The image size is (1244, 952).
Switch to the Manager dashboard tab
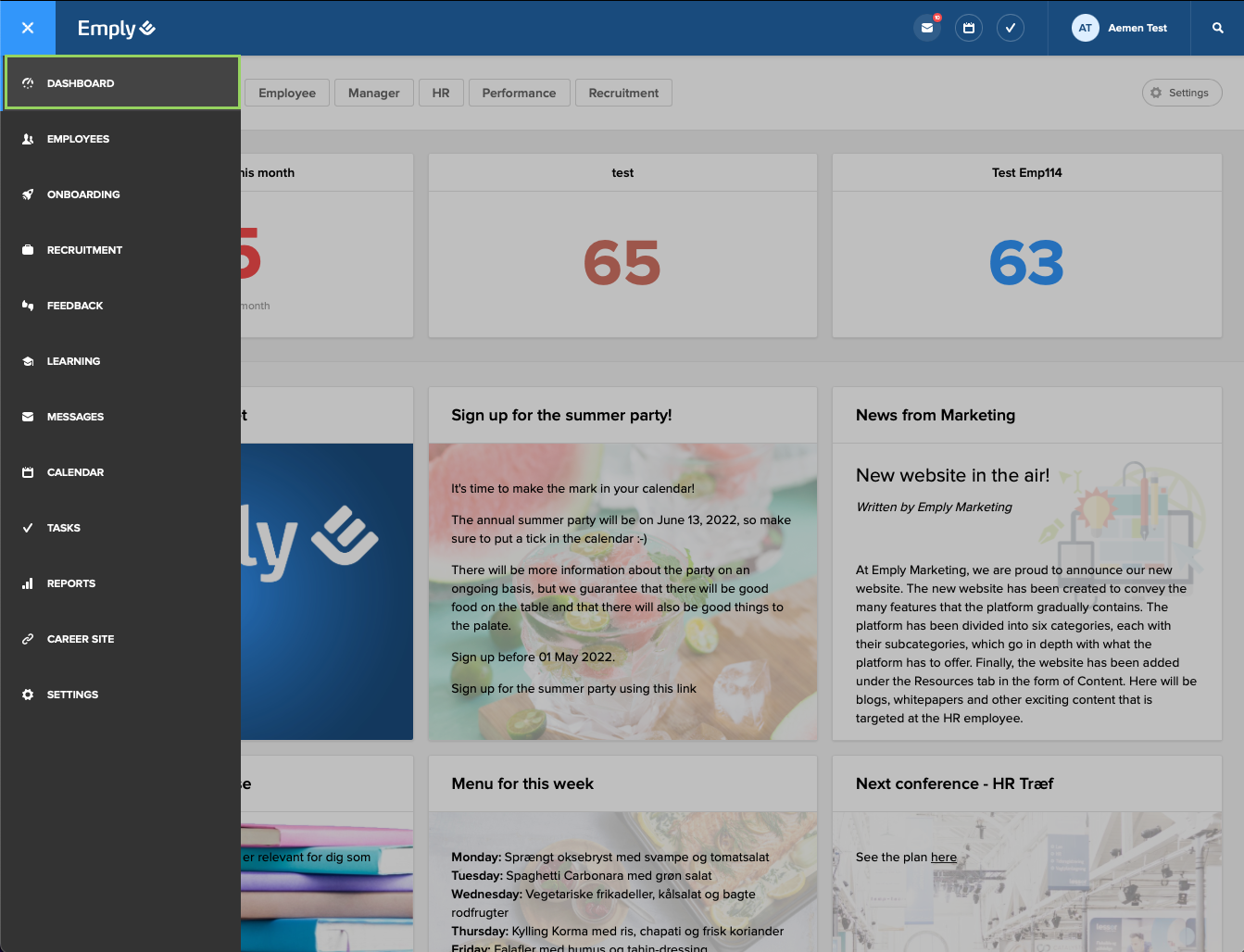click(373, 93)
